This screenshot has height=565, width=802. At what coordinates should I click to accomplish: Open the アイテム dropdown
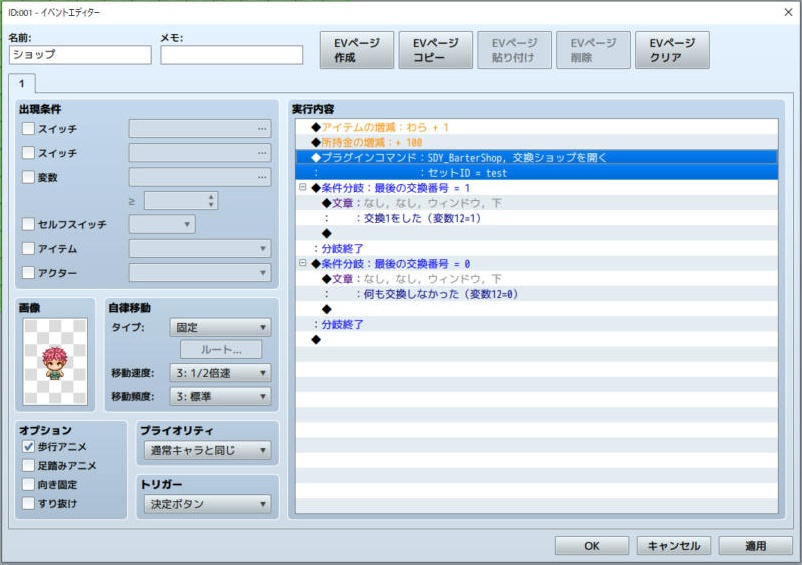click(x=200, y=248)
